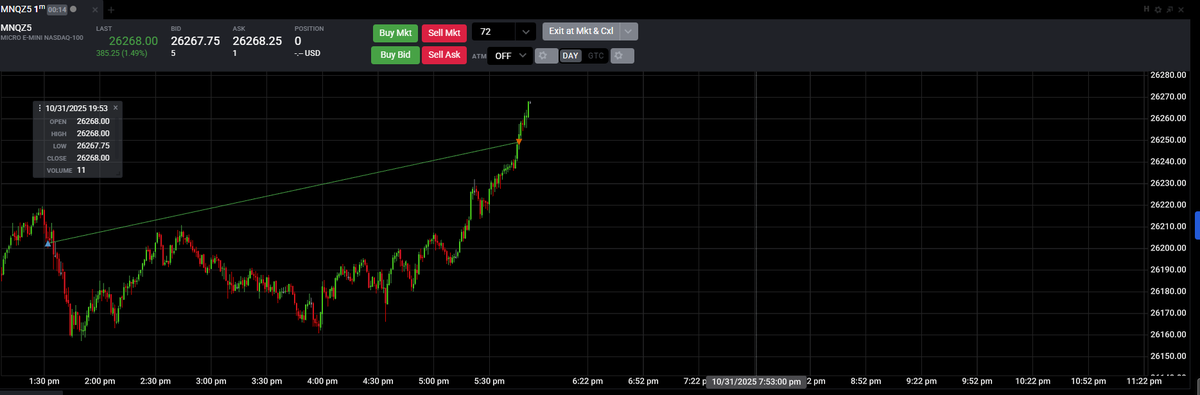Click Buy Mkt button

click(x=396, y=32)
